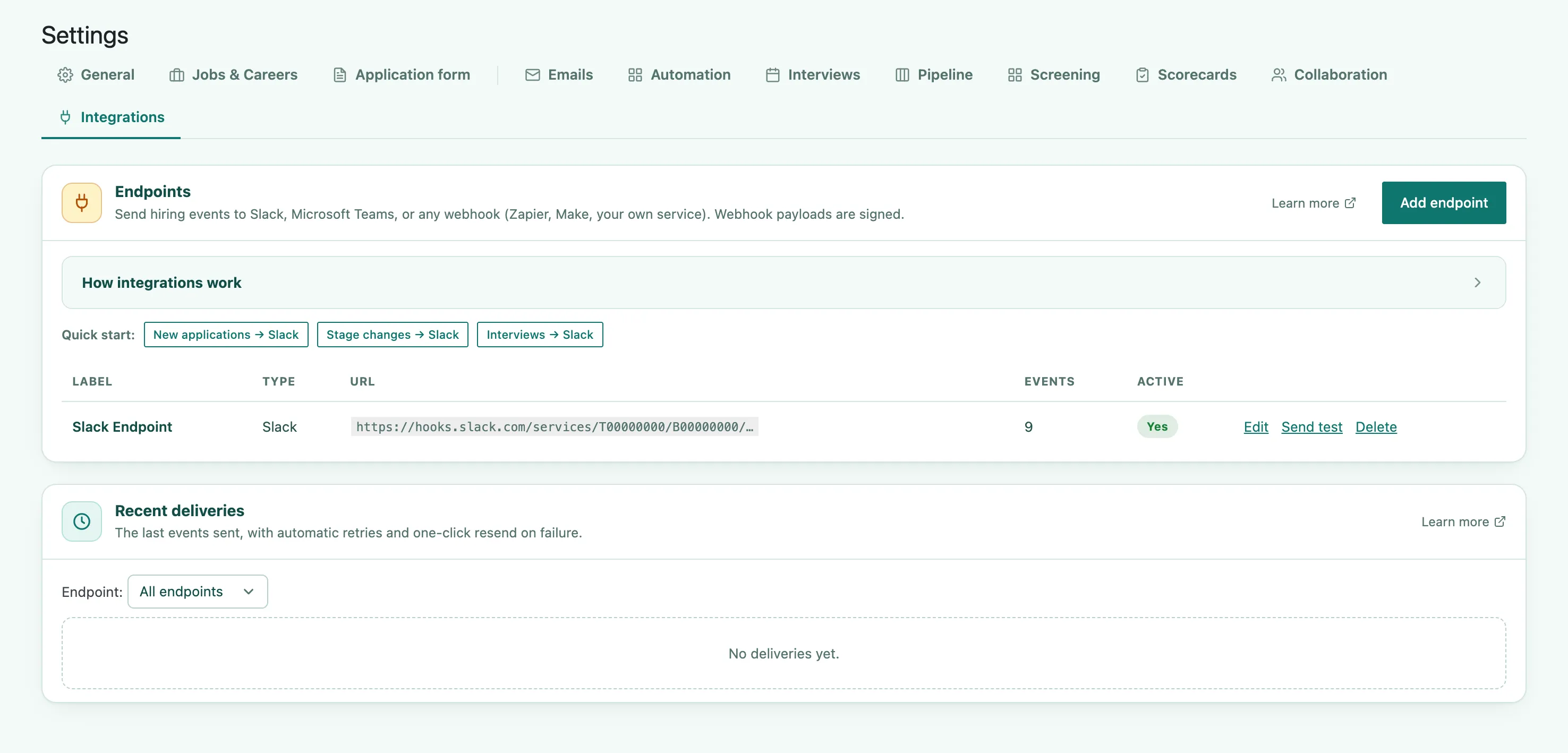The height and width of the screenshot is (753, 1568).
Task: Click the Add endpoint button
Action: 1444,203
